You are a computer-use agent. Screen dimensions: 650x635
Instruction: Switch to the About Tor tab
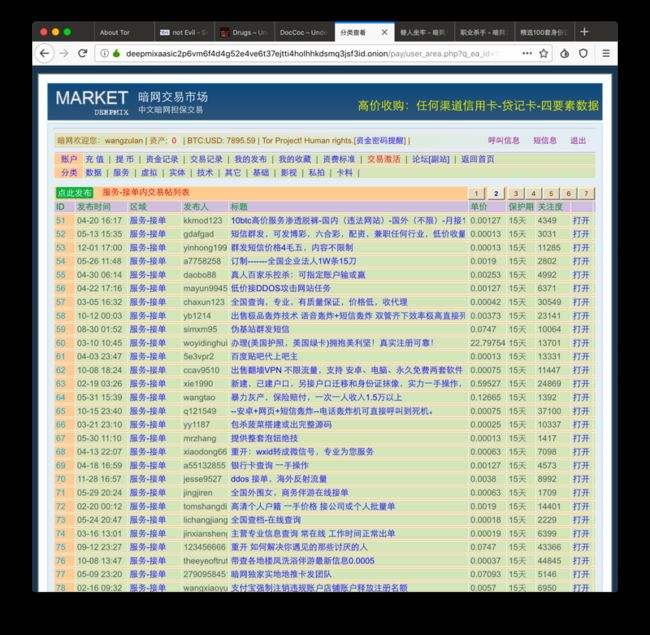click(x=123, y=32)
